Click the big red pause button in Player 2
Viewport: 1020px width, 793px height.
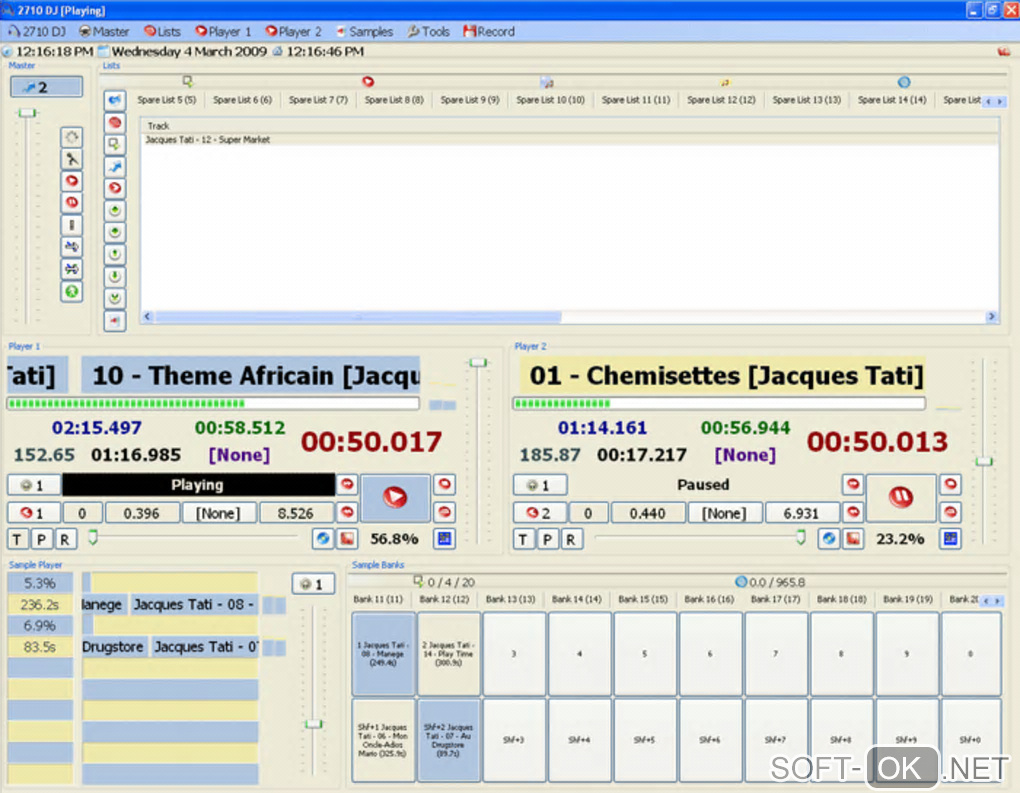901,498
